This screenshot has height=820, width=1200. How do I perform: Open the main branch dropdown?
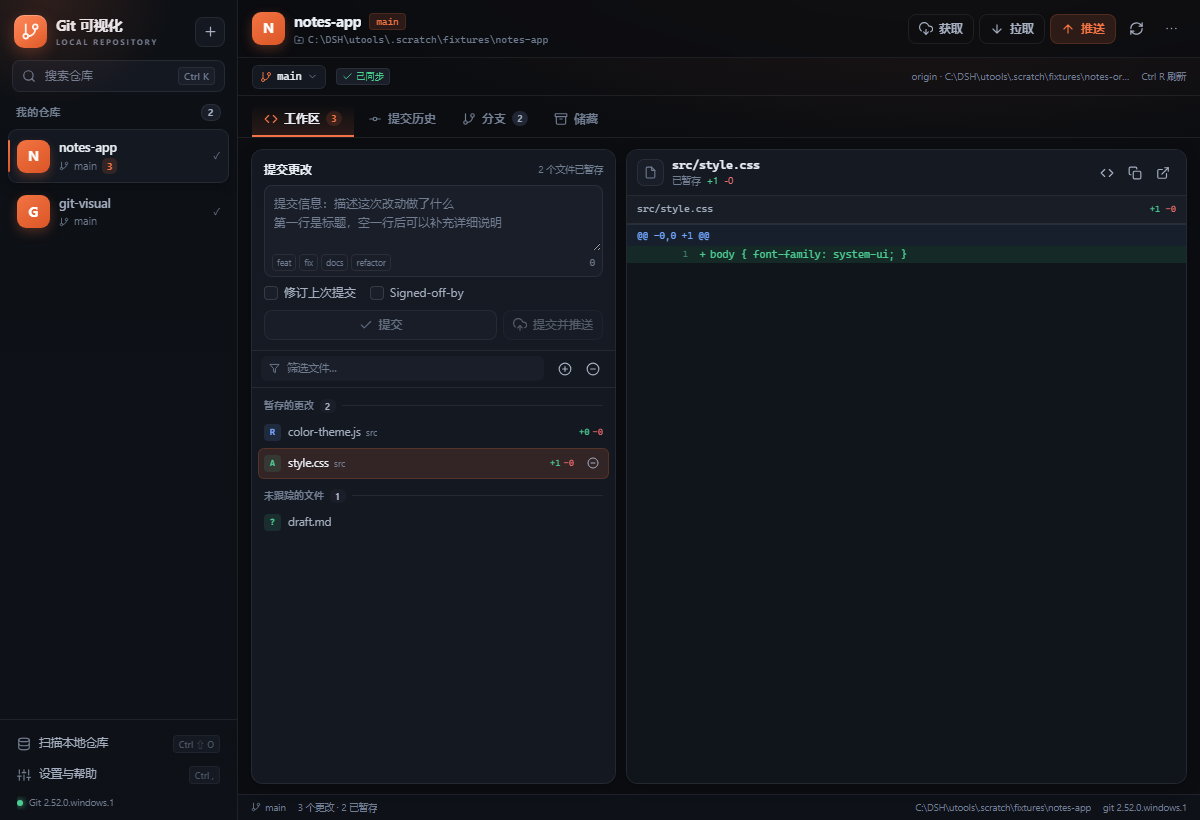[x=289, y=76]
